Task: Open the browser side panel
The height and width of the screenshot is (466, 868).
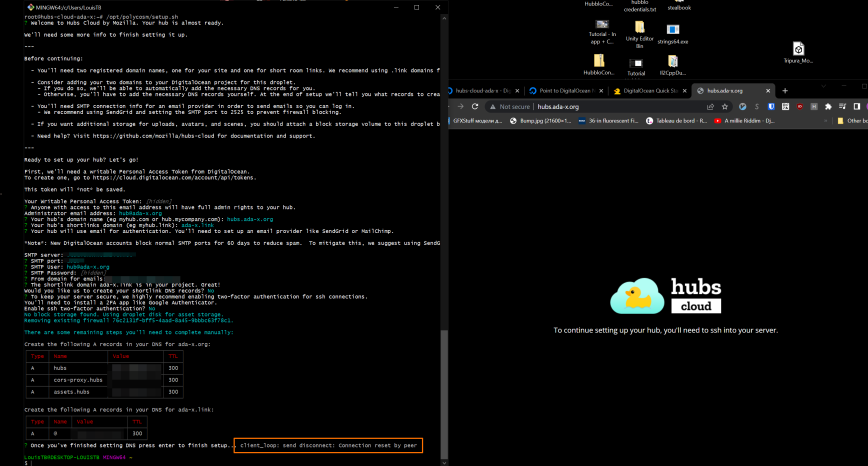Action: pos(856,106)
